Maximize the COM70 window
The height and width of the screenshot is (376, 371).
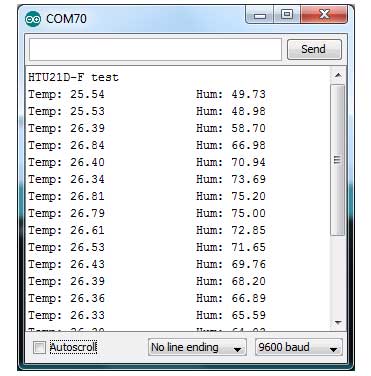pyautogui.click(x=287, y=15)
